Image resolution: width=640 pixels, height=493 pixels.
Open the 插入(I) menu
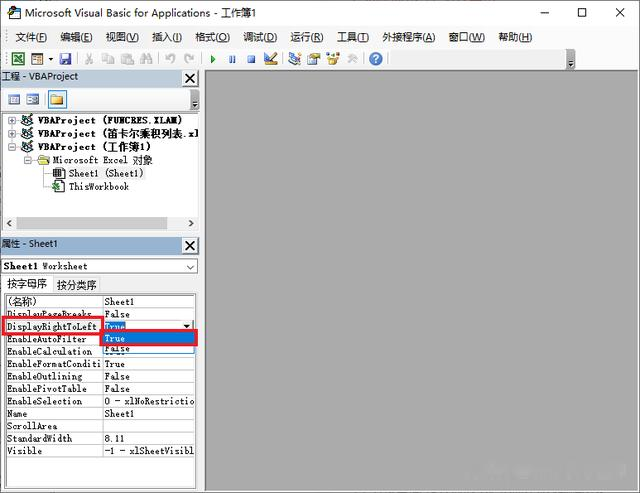coord(167,38)
